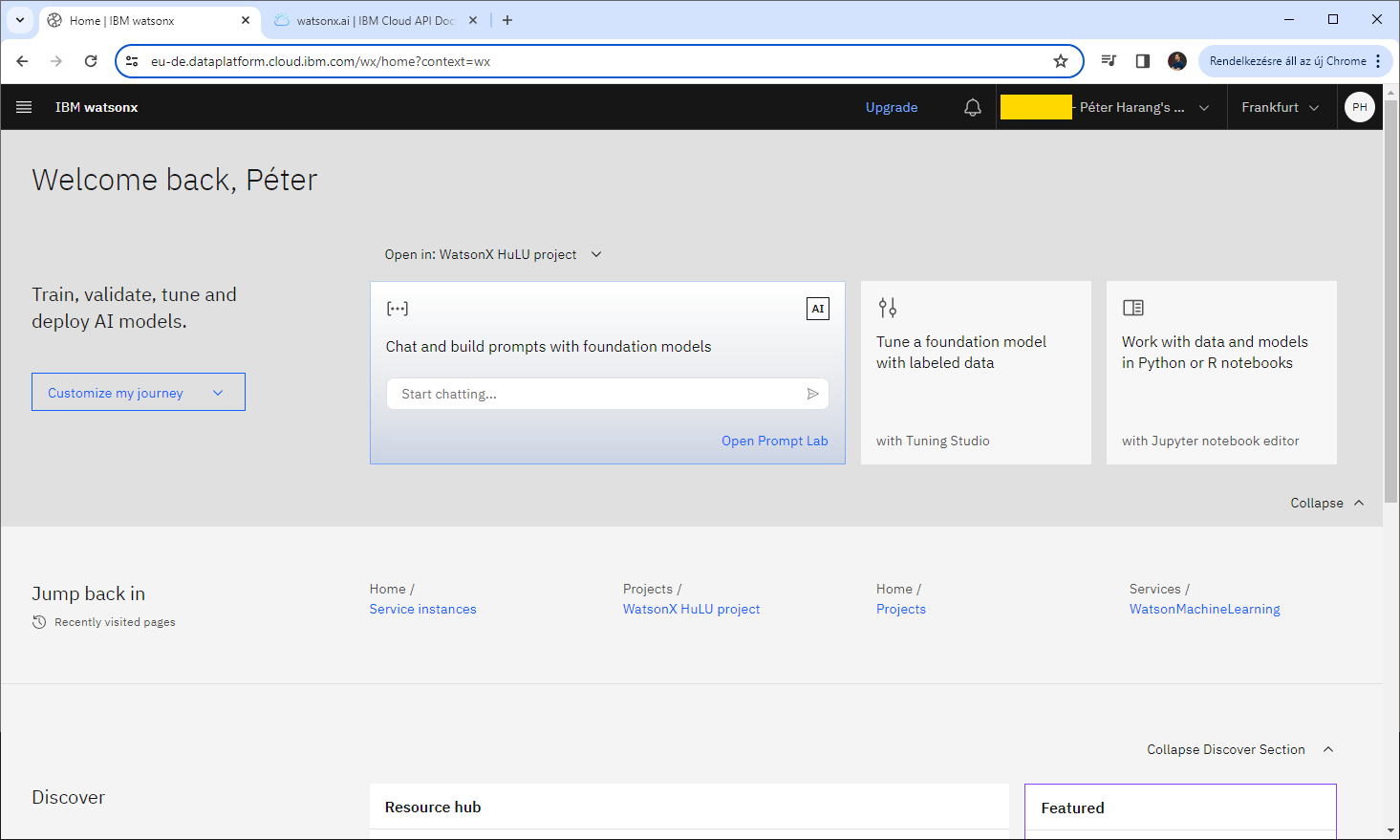Close the watsonx.ai API Docs tab
This screenshot has width=1400, height=840.
pos(473,20)
